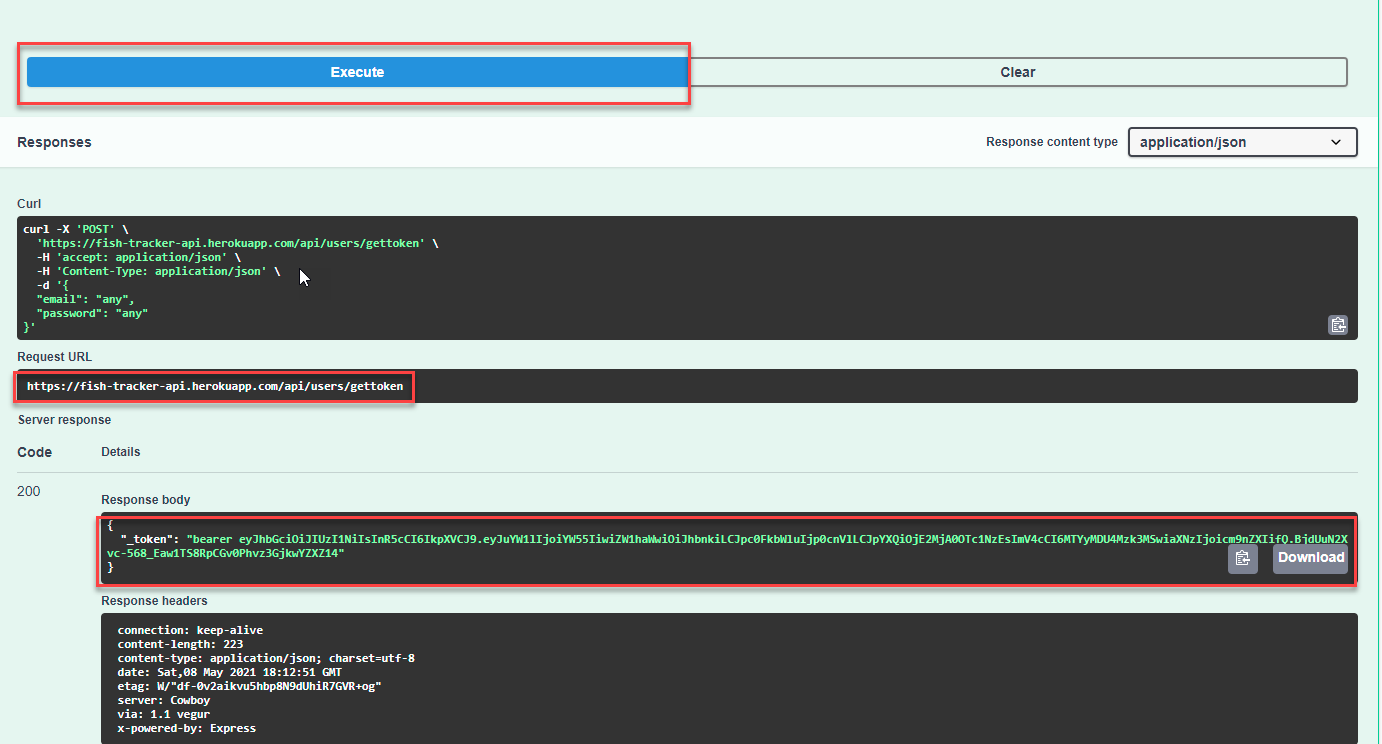Select the "curl -X 'POST'" line
This screenshot has height=744, width=1382.
click(74, 229)
